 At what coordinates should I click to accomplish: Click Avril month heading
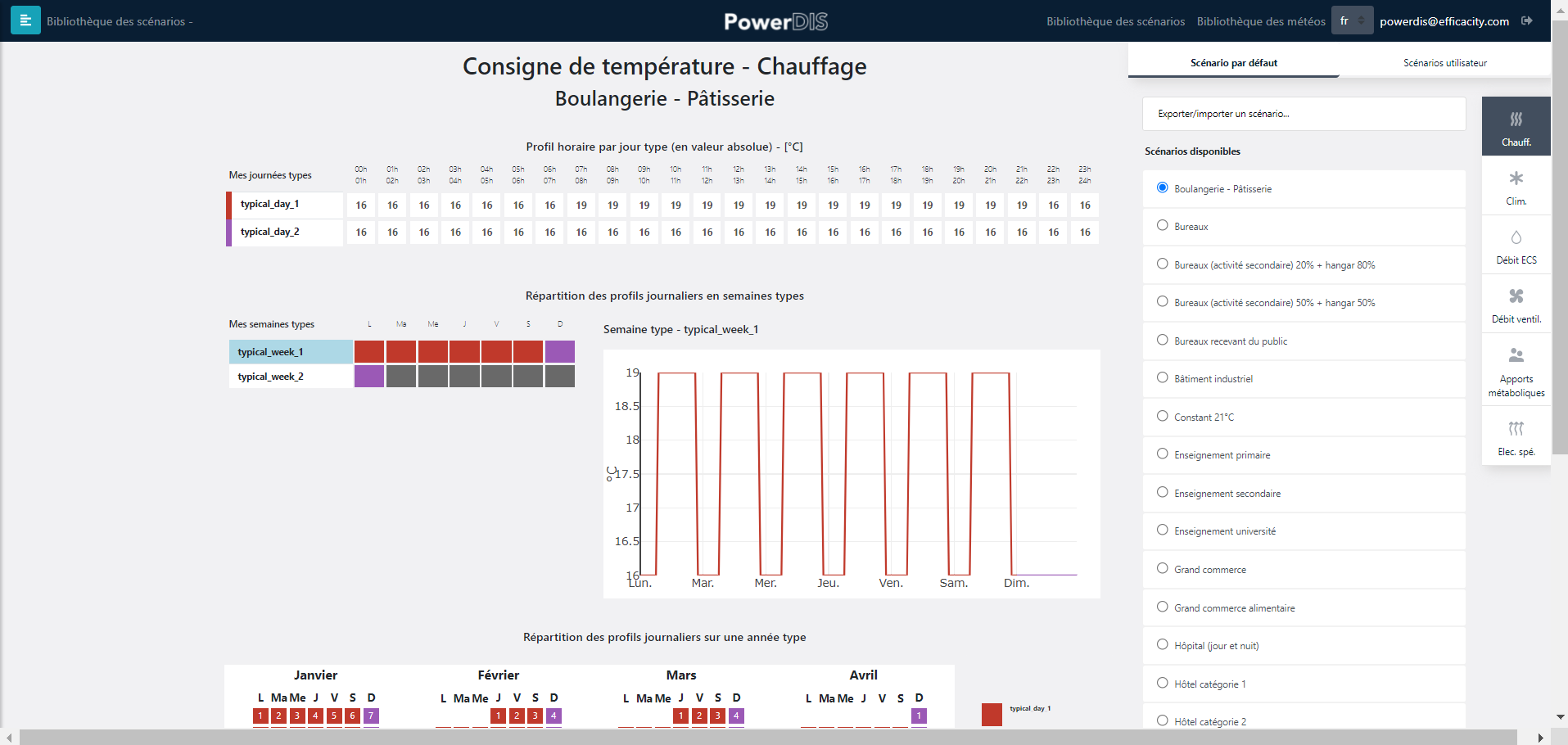pyautogui.click(x=864, y=675)
